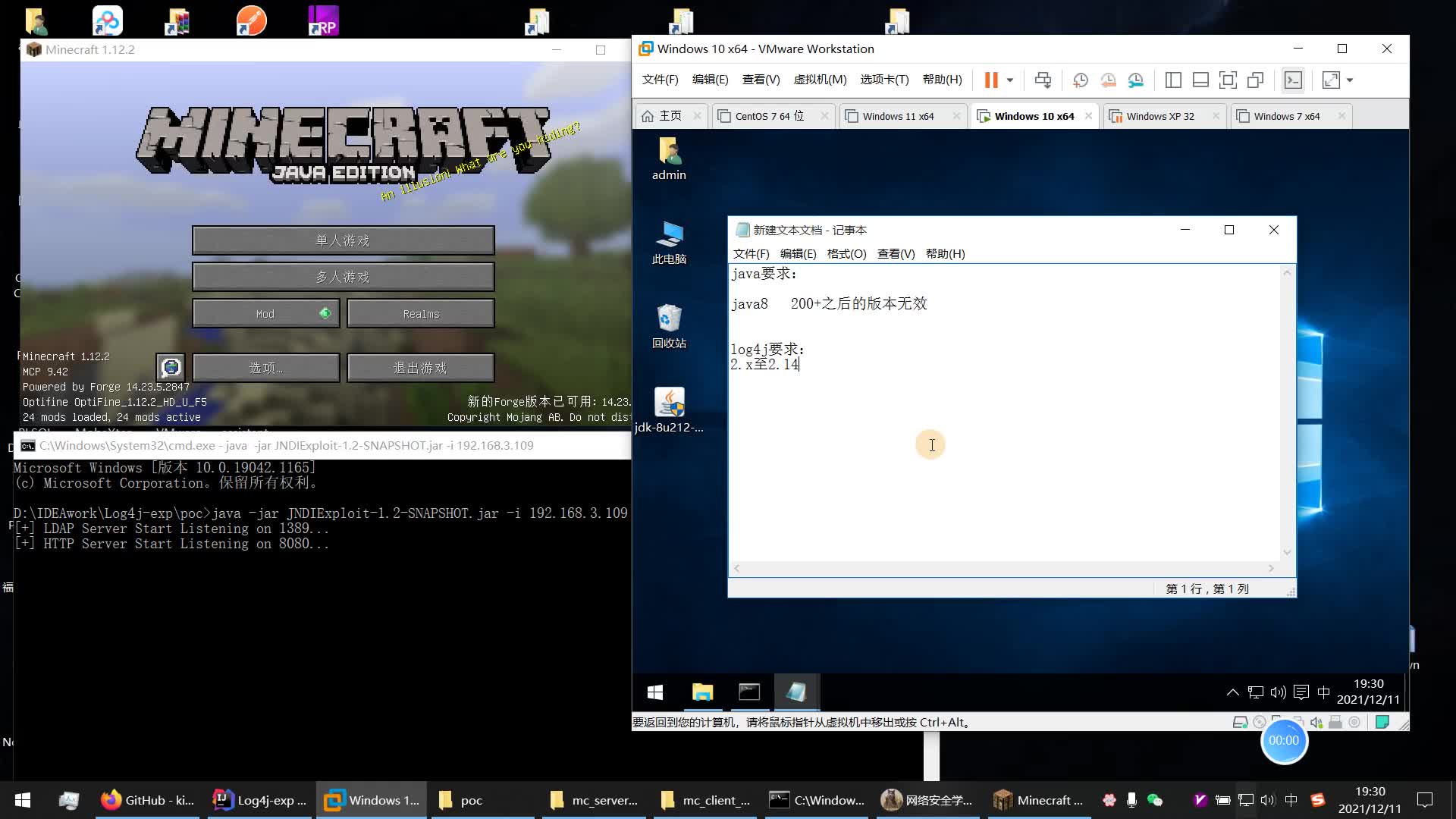Open the power options dropdown arrow

coord(1009,80)
